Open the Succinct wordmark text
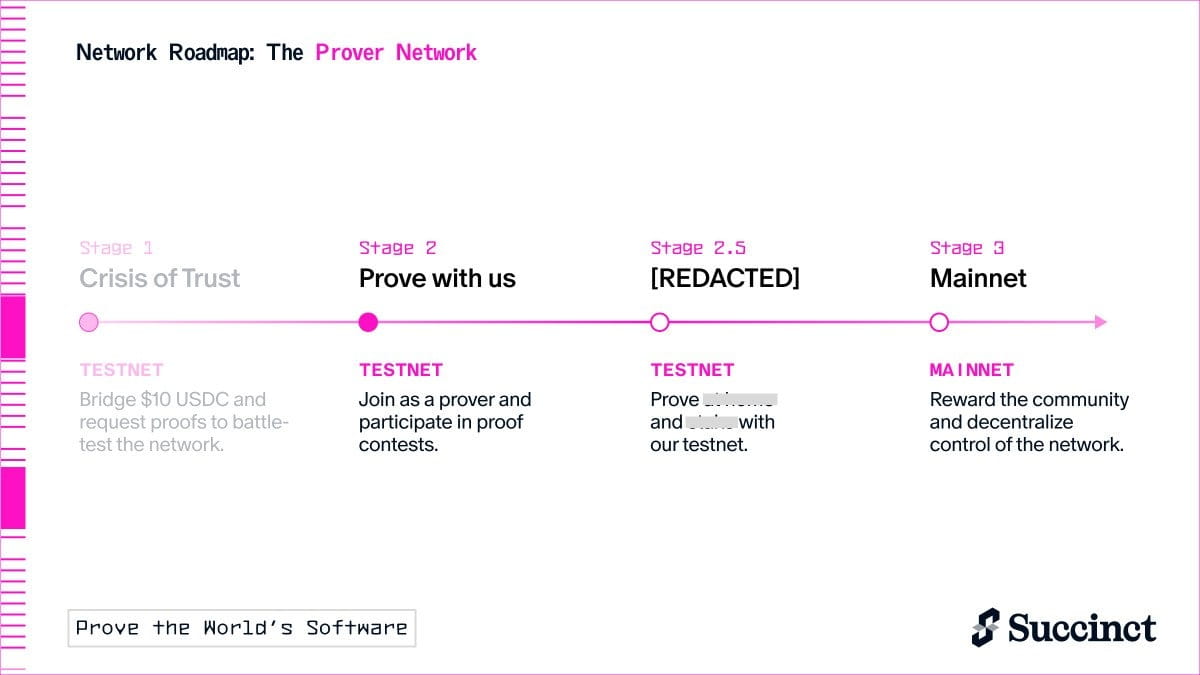 (x=1082, y=628)
